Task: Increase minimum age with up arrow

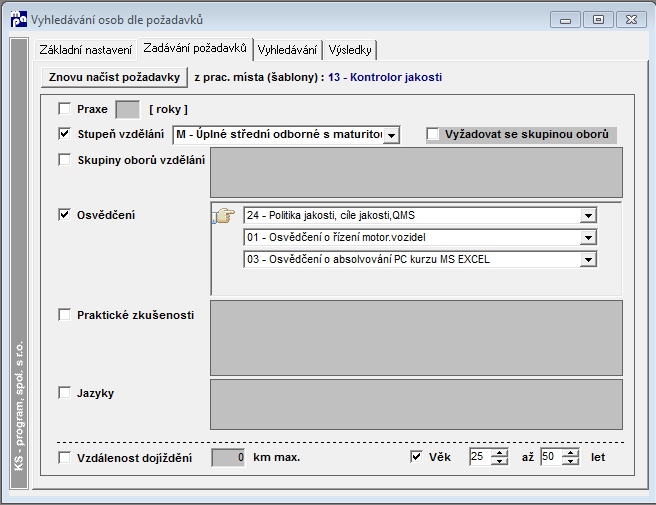Action: (500, 453)
